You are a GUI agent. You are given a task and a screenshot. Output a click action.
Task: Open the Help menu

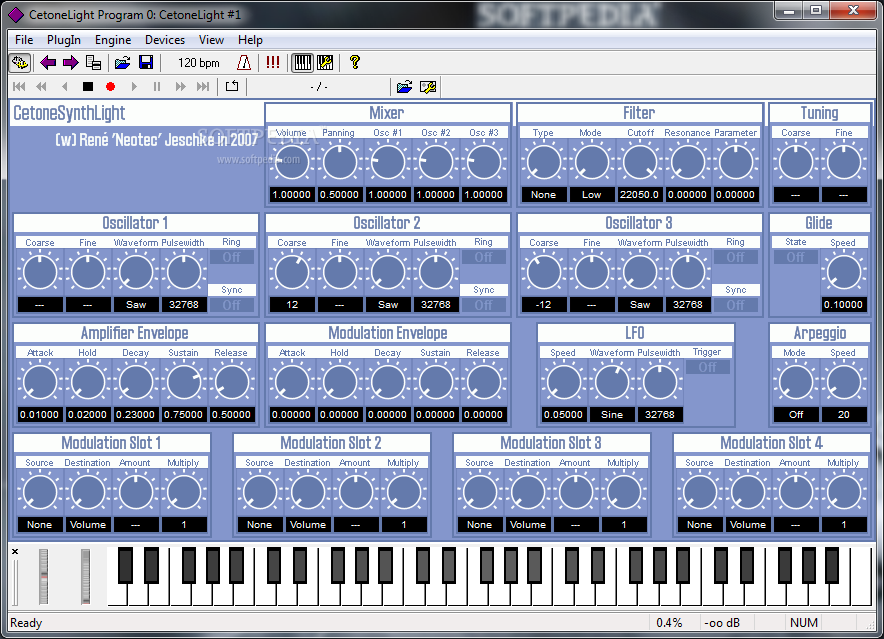pyautogui.click(x=250, y=40)
